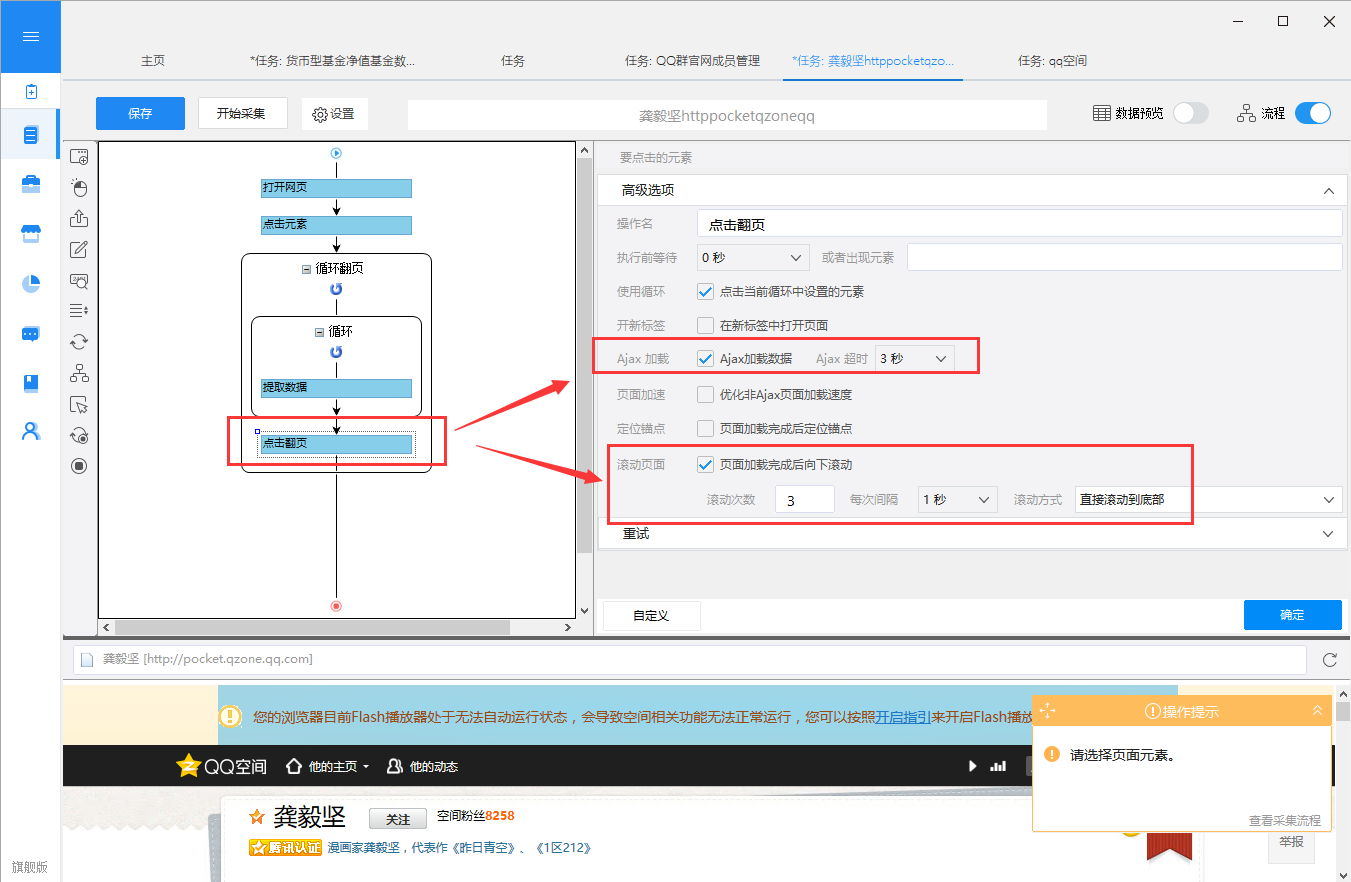Open the 滚动方式 直接滚动到底部 dropdown
1351x882 pixels.
pos(1208,499)
